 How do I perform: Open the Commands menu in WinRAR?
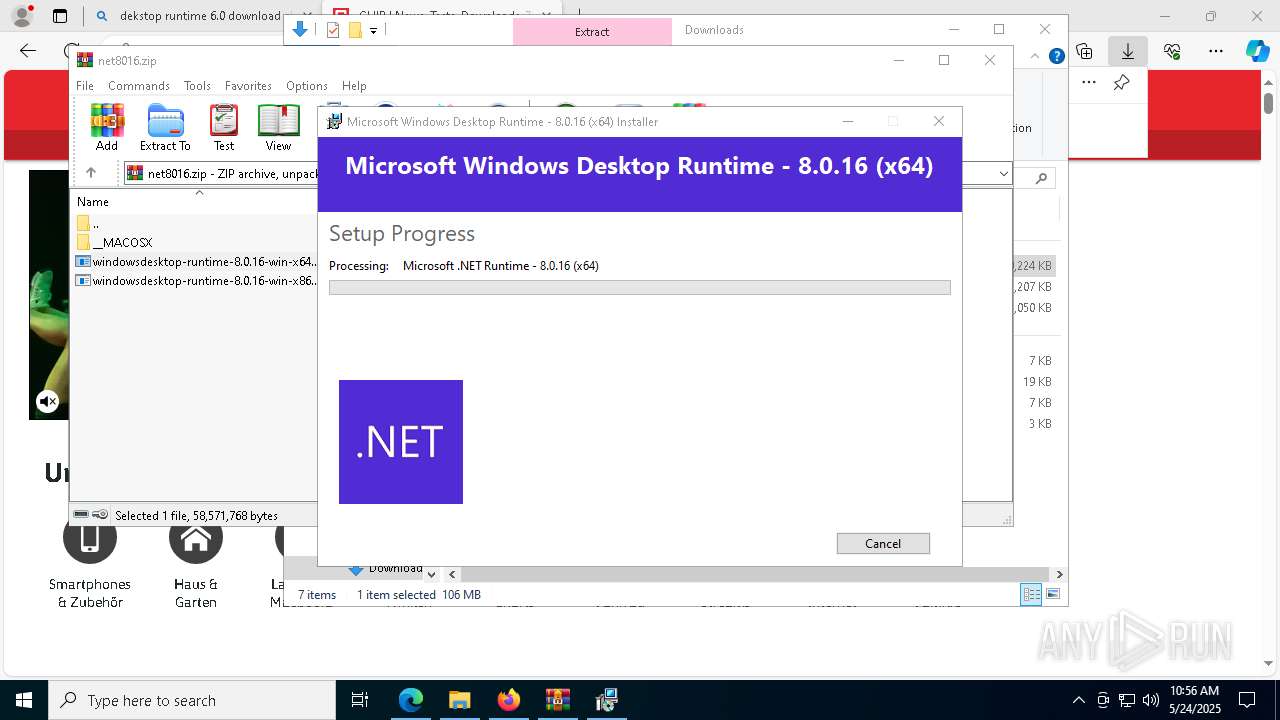139,86
